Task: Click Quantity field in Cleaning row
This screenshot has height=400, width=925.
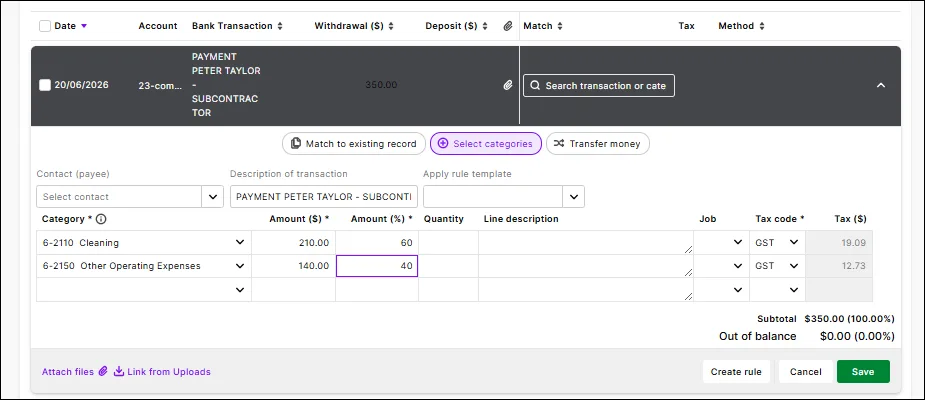Action: click(x=448, y=242)
